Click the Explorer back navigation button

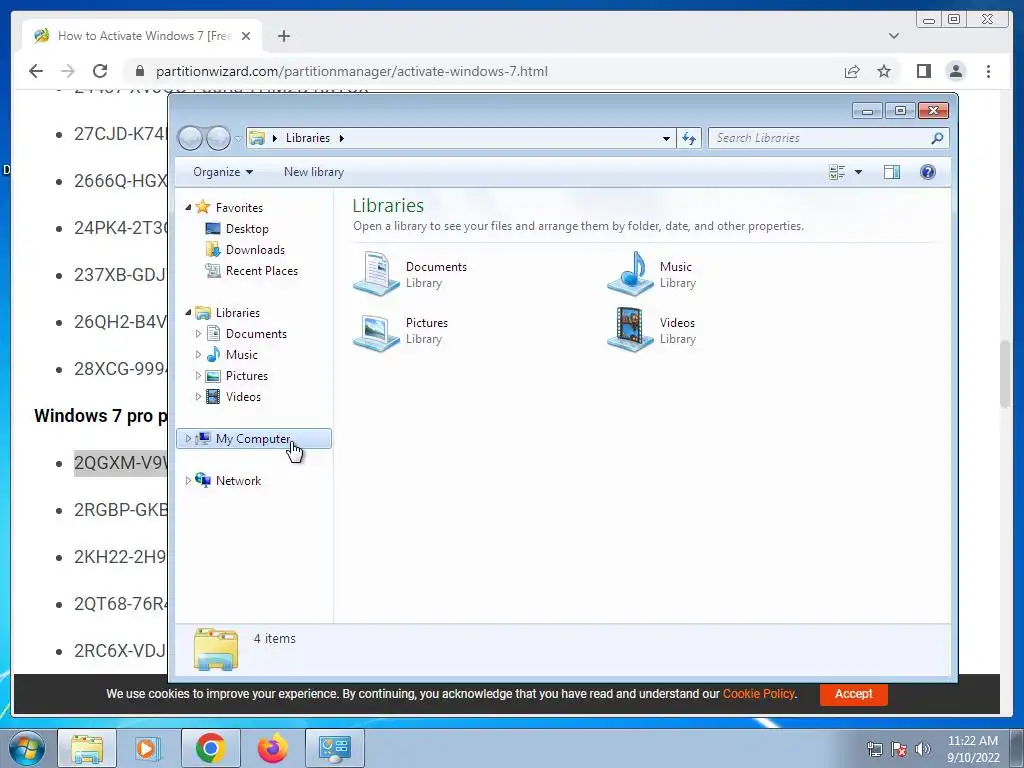coord(191,138)
